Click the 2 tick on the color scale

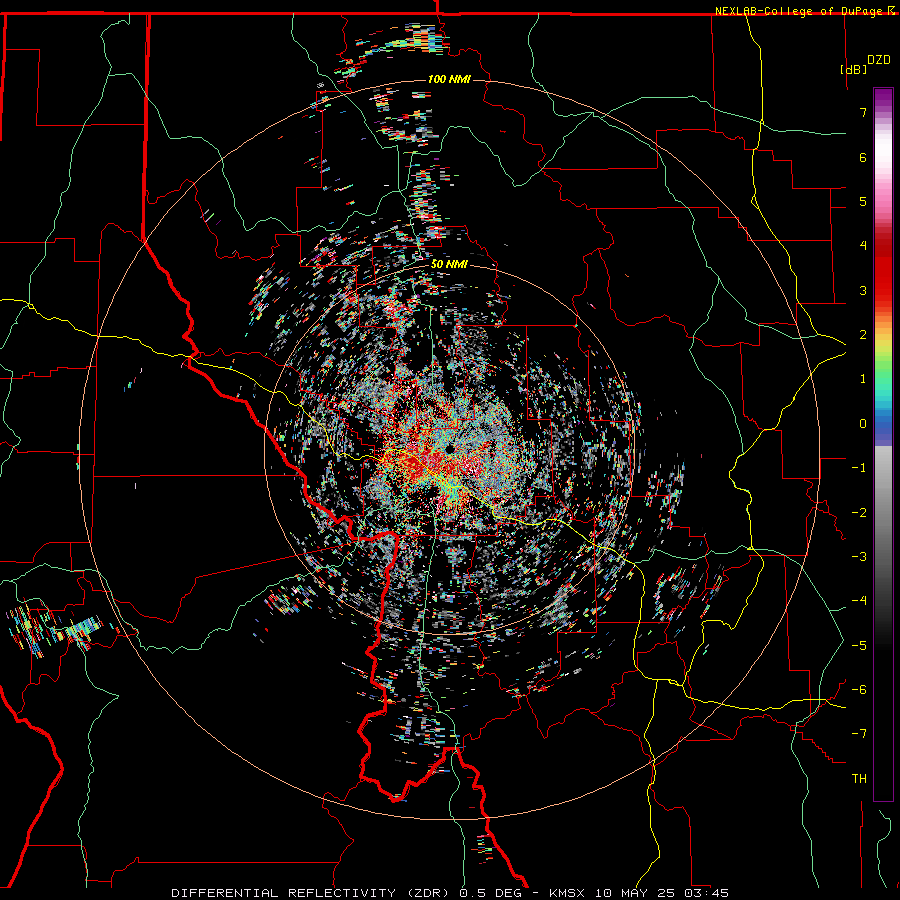coord(863,335)
